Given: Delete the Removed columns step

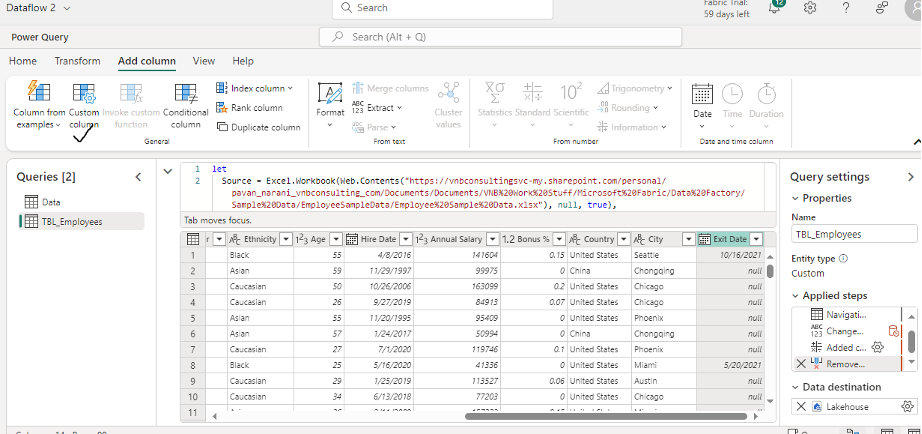Looking at the screenshot, I should [801, 364].
